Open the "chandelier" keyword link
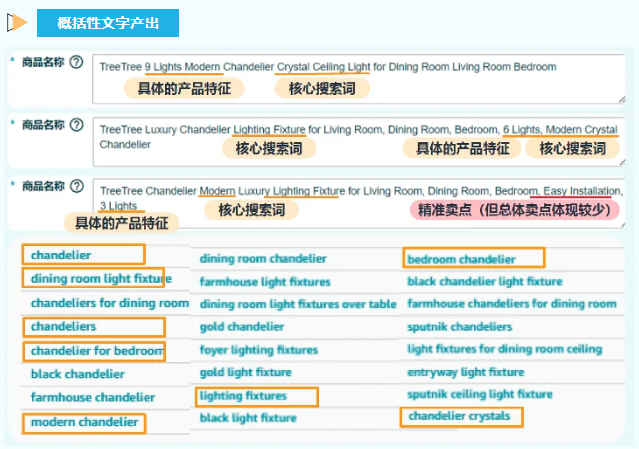639x449 pixels. (x=61, y=255)
